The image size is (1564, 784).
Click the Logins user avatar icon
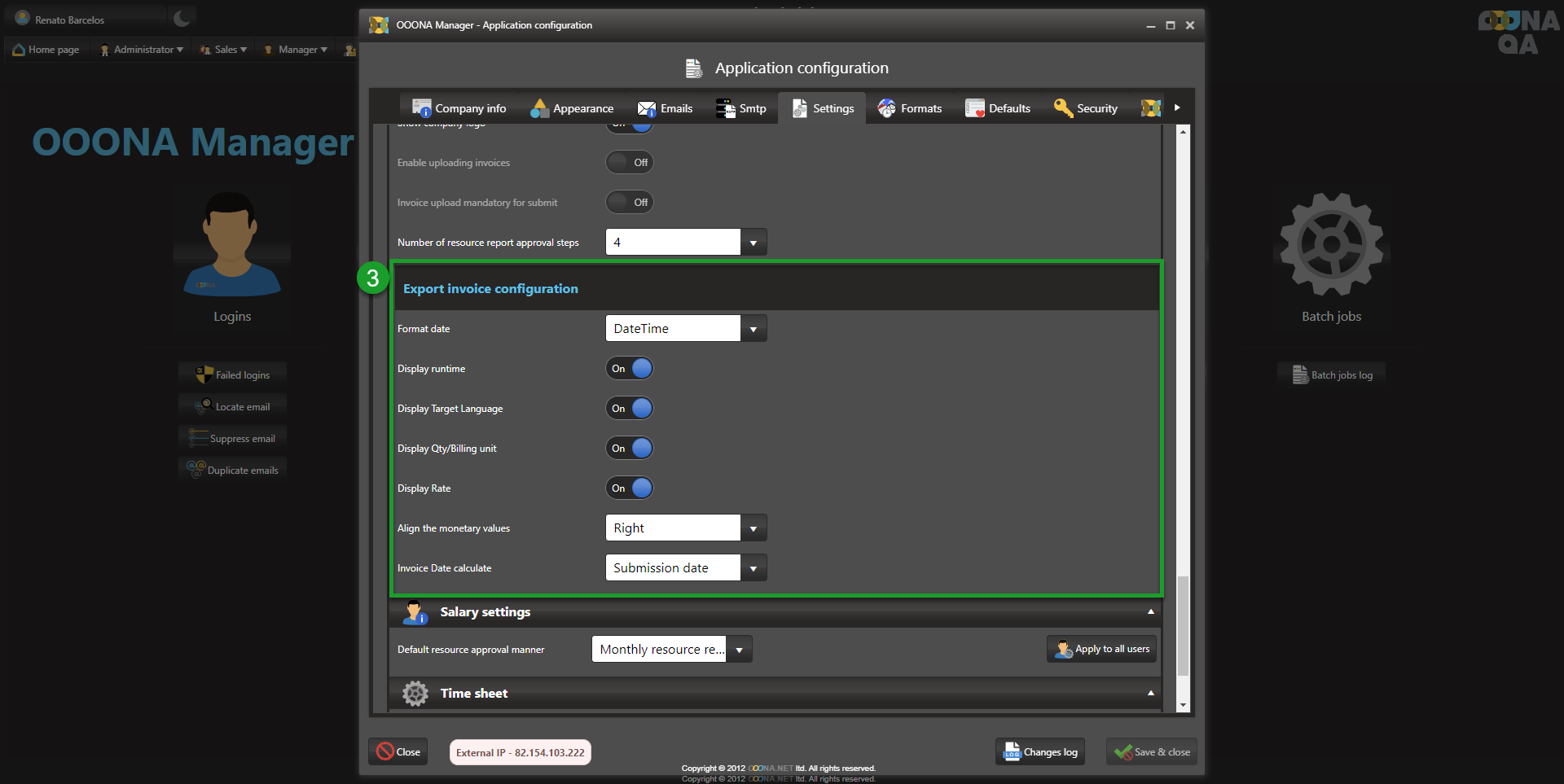231,244
